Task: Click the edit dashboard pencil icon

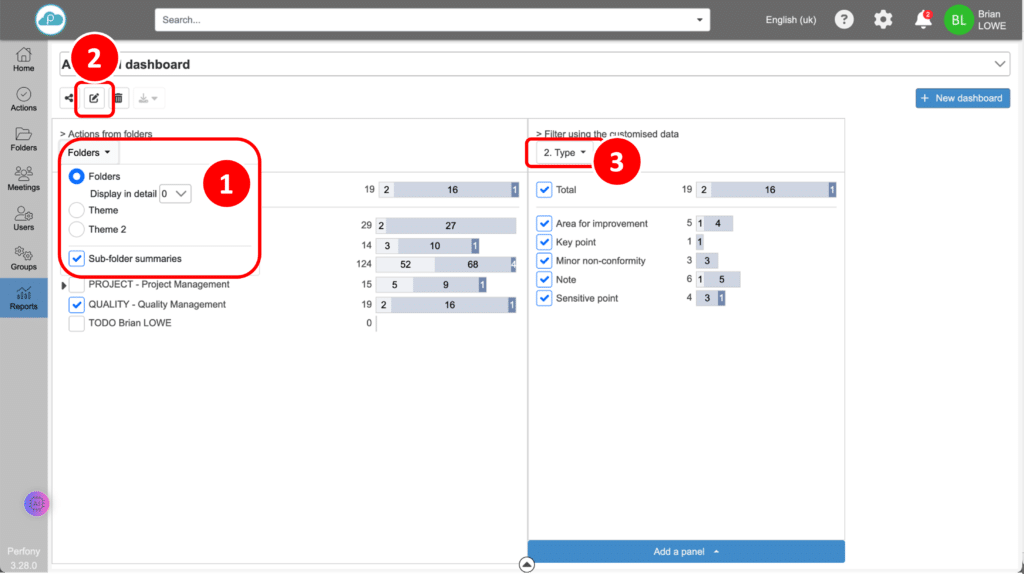Action: point(94,98)
